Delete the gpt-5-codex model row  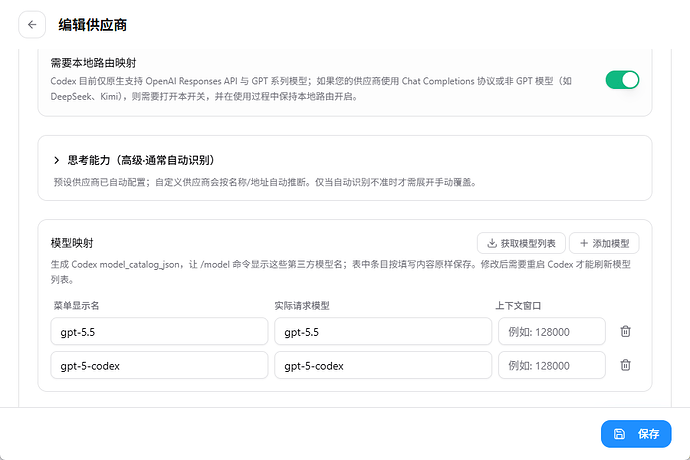(x=625, y=365)
